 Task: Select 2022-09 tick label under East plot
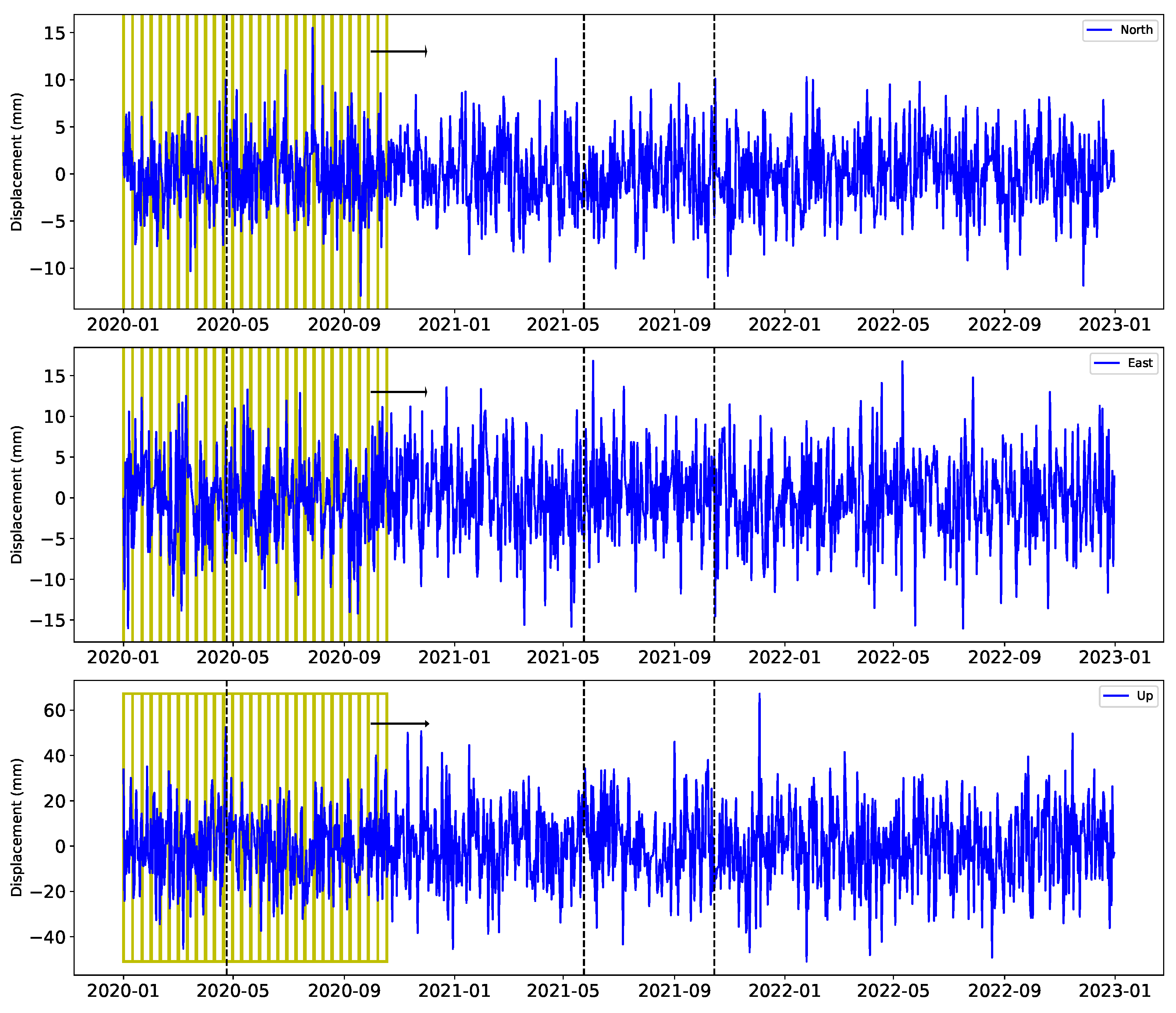(x=1005, y=657)
